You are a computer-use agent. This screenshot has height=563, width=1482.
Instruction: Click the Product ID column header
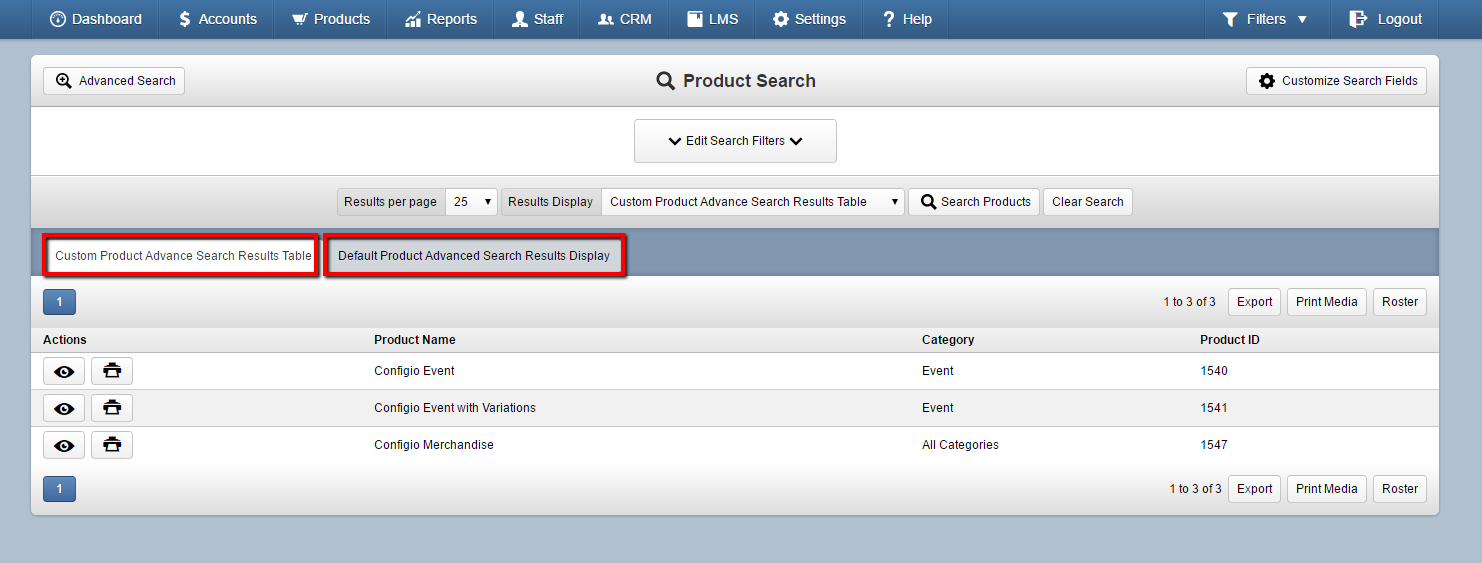tap(1230, 340)
